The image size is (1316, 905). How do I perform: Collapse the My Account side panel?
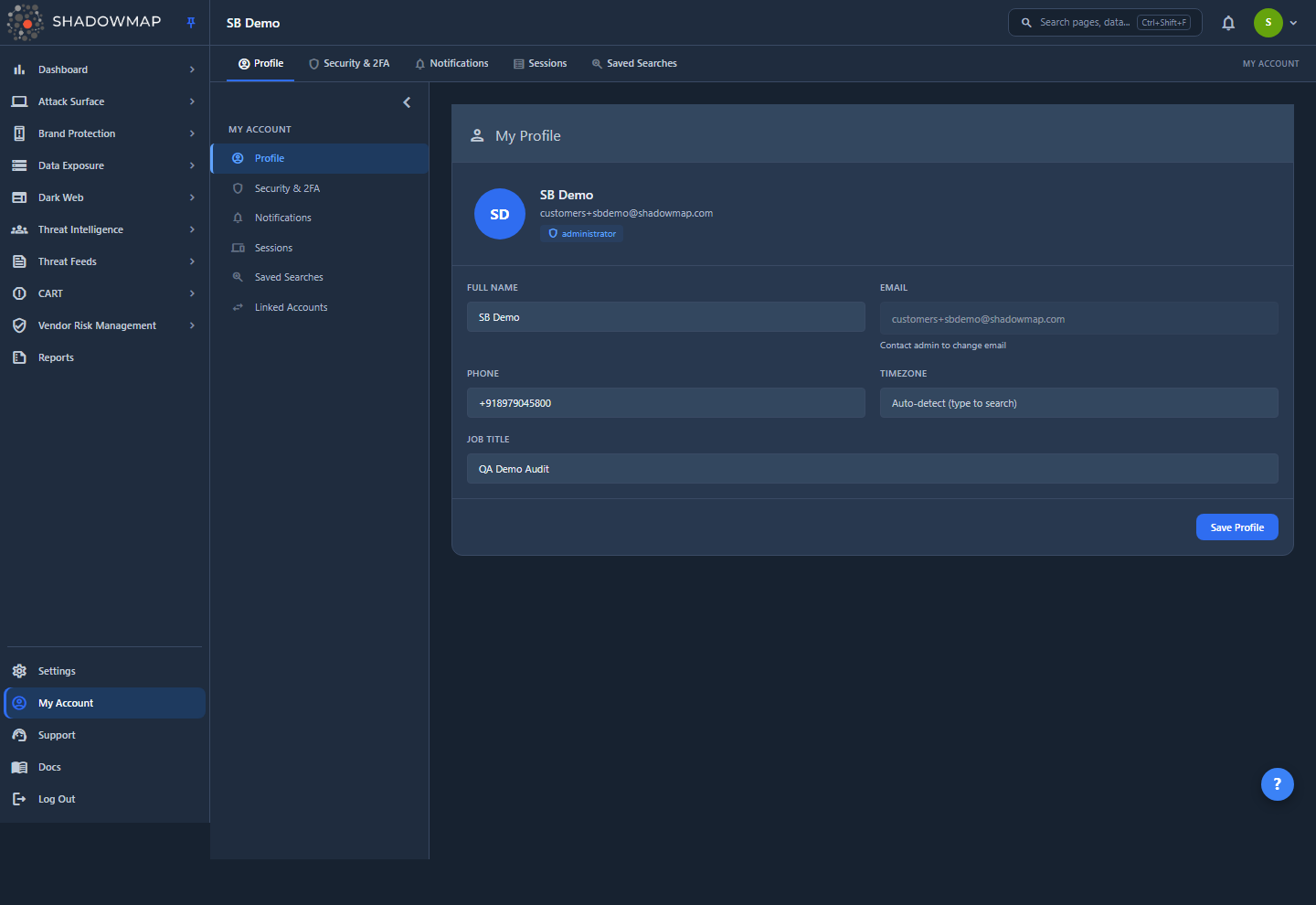coord(407,102)
